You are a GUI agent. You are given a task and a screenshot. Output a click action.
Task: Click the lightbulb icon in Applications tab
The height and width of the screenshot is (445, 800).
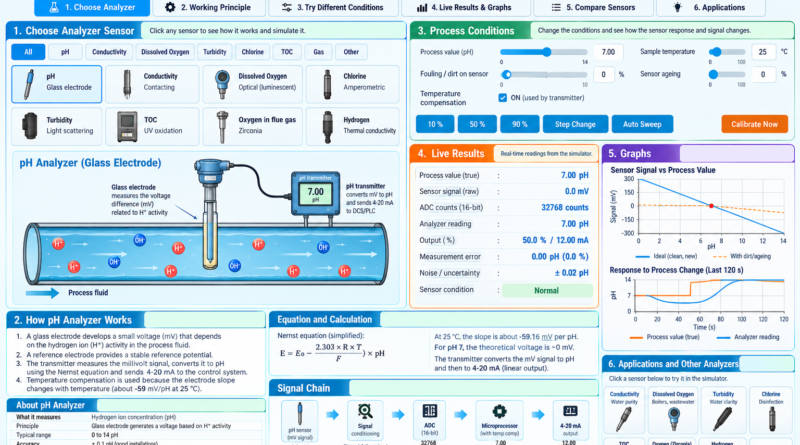678,7
